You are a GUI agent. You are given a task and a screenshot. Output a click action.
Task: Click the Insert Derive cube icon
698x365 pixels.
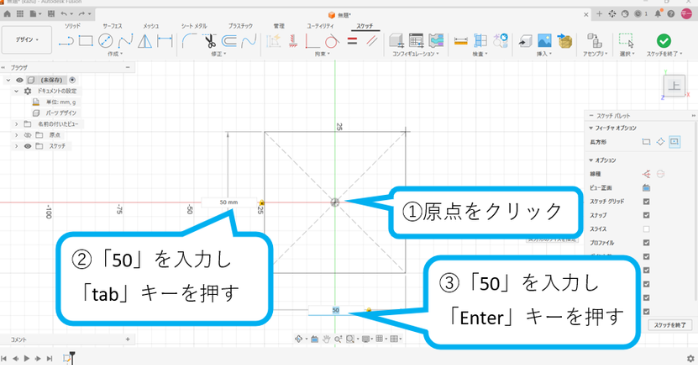tap(525, 41)
